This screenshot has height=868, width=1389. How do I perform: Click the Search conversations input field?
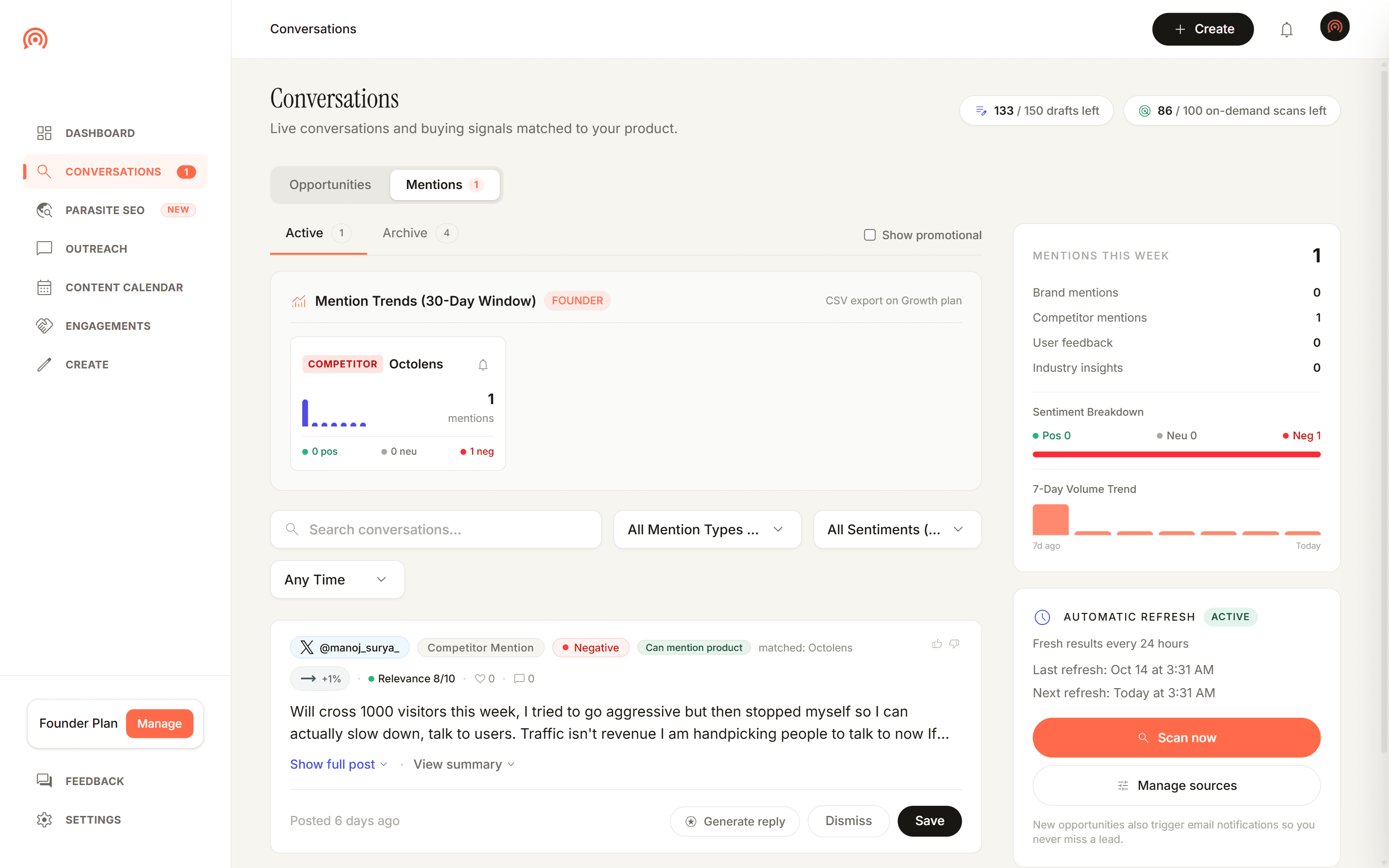436,529
